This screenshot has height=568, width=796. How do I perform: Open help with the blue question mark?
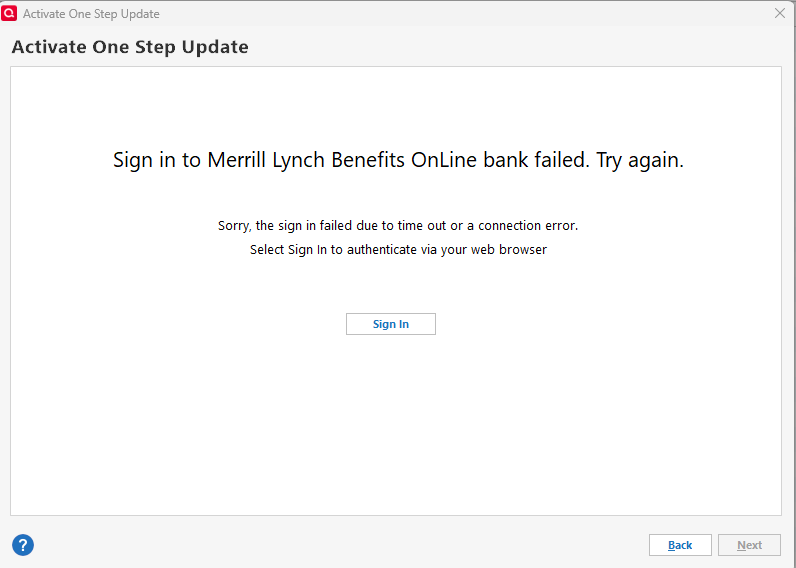point(23,545)
